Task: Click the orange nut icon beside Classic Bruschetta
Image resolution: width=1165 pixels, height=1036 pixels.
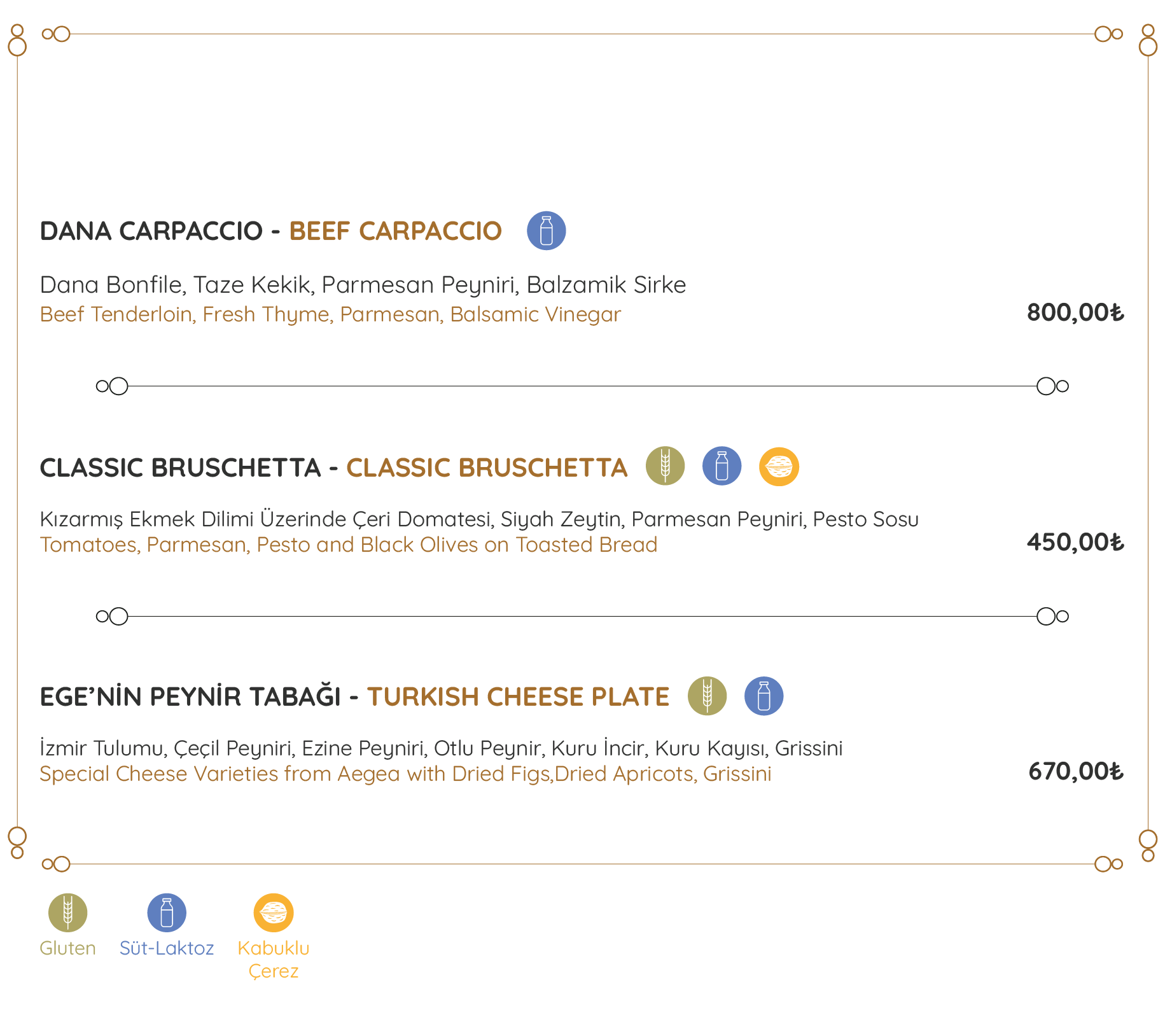Action: tap(779, 466)
